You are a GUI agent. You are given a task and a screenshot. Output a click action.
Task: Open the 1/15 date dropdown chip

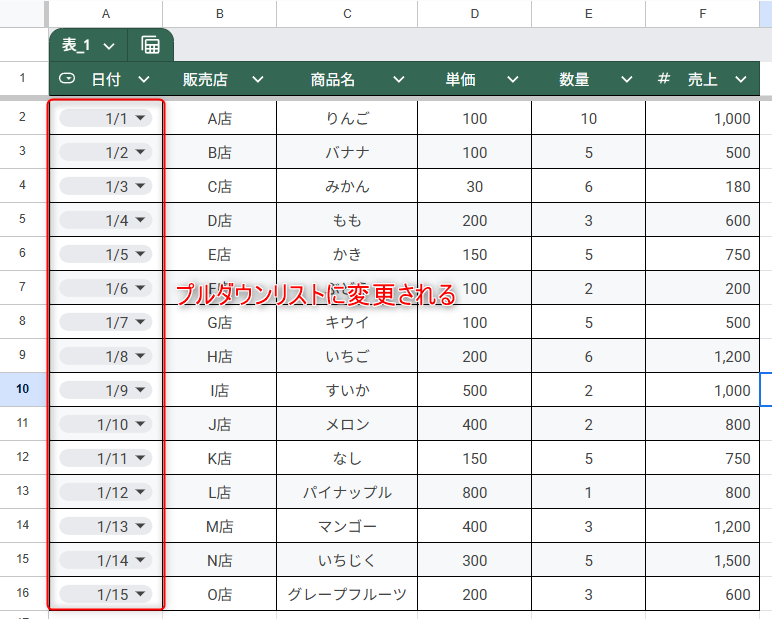[x=141, y=594]
